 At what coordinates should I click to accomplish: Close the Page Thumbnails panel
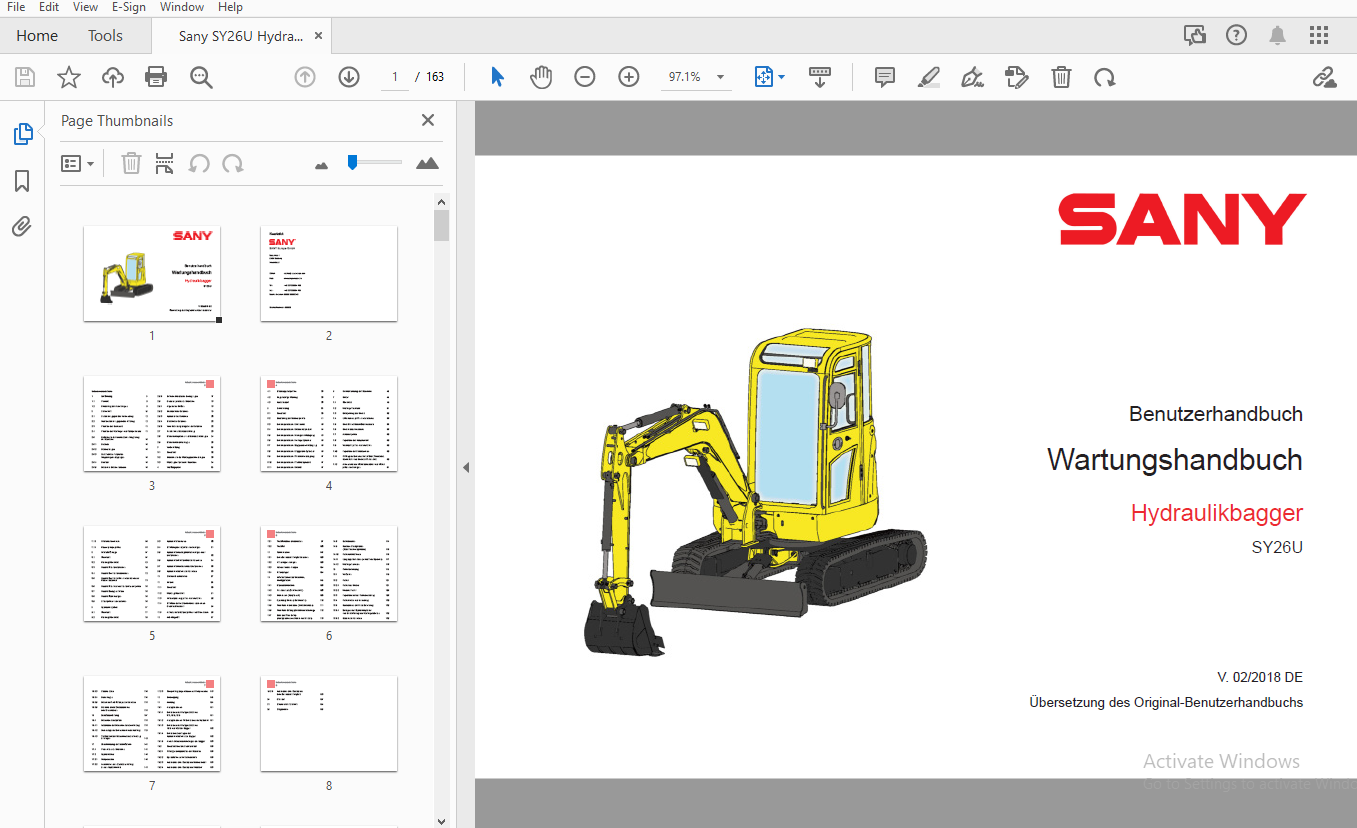point(428,120)
